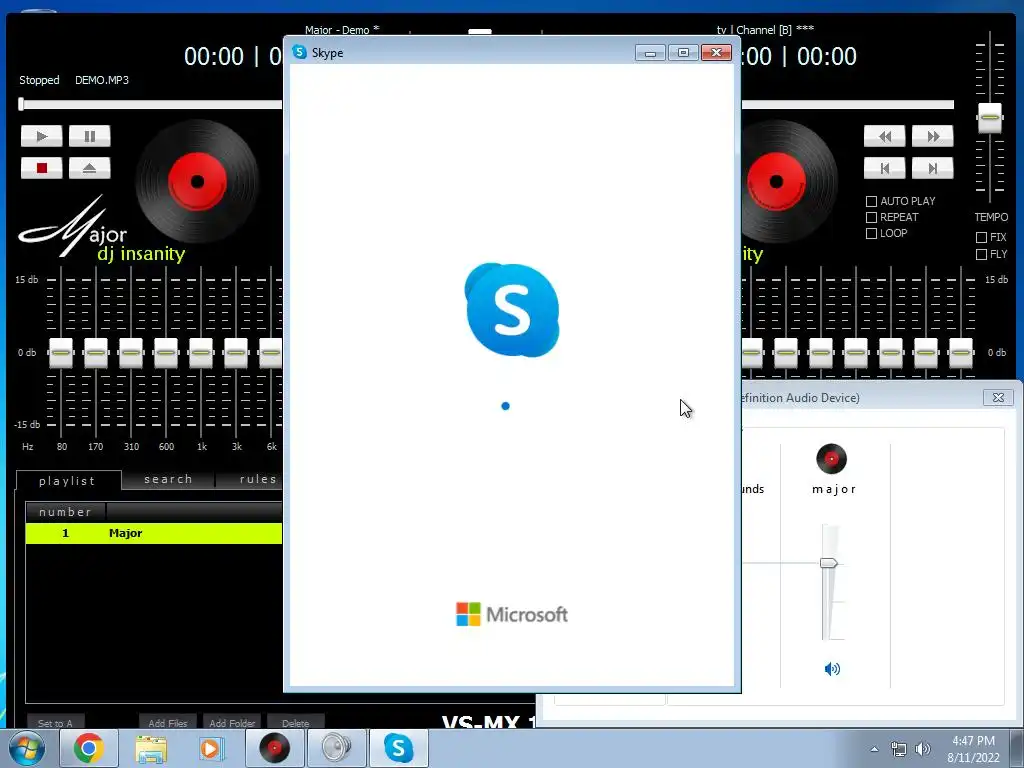Click the rightmost equalizer fader on deck B

point(961,353)
